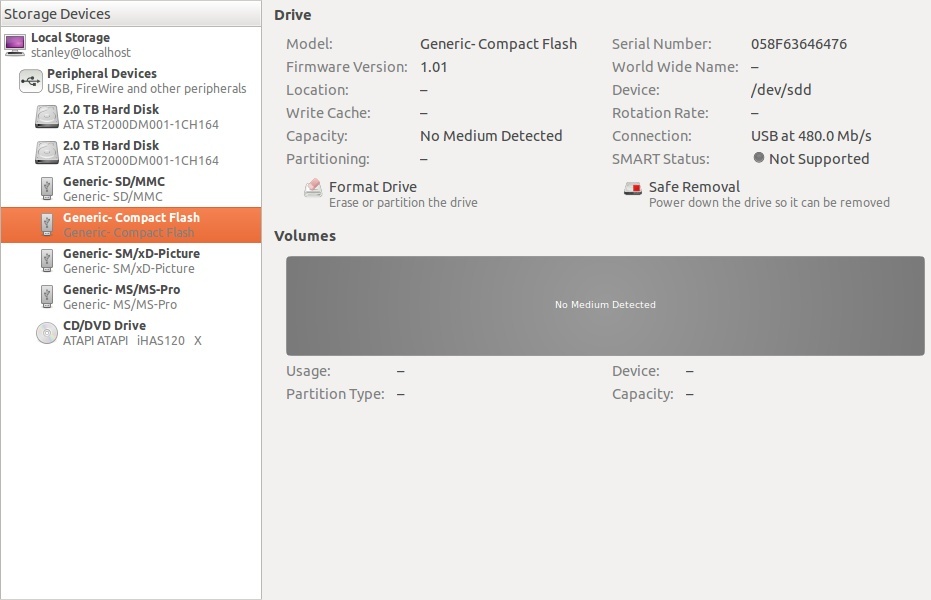Click the Generic- SD/MMC card reader icon
The image size is (931, 600).
(x=47, y=189)
